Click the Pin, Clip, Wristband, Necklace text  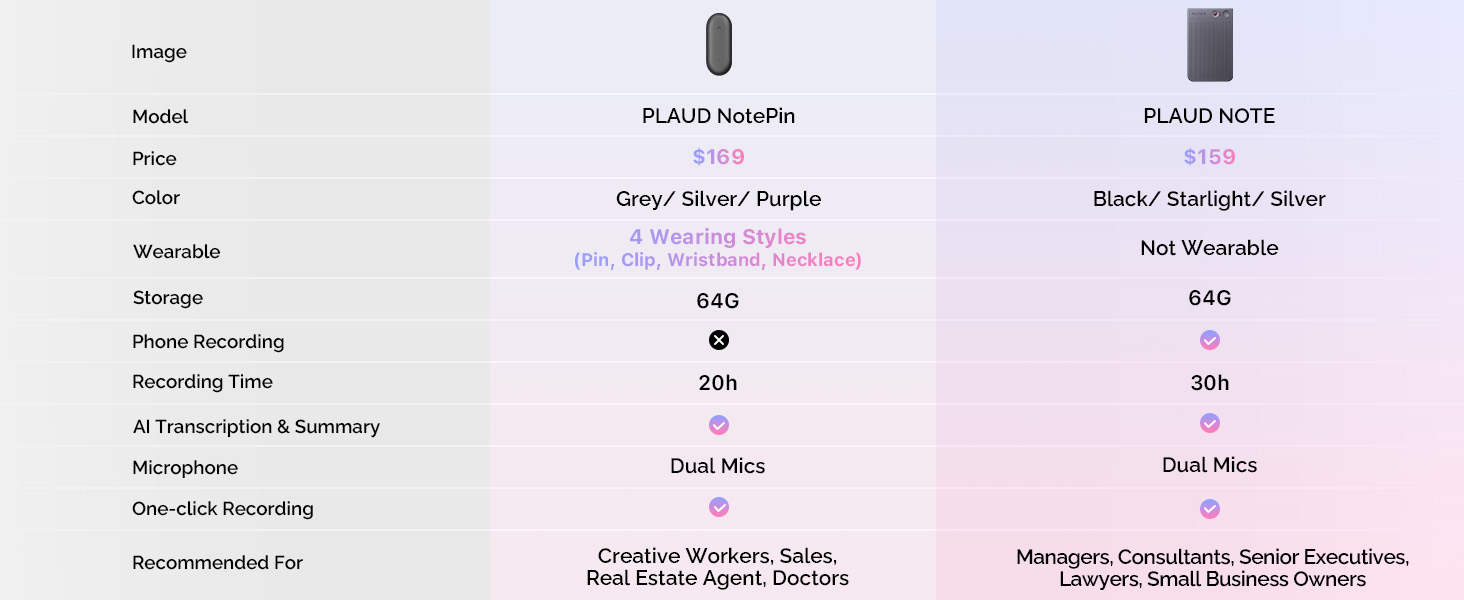click(x=717, y=260)
